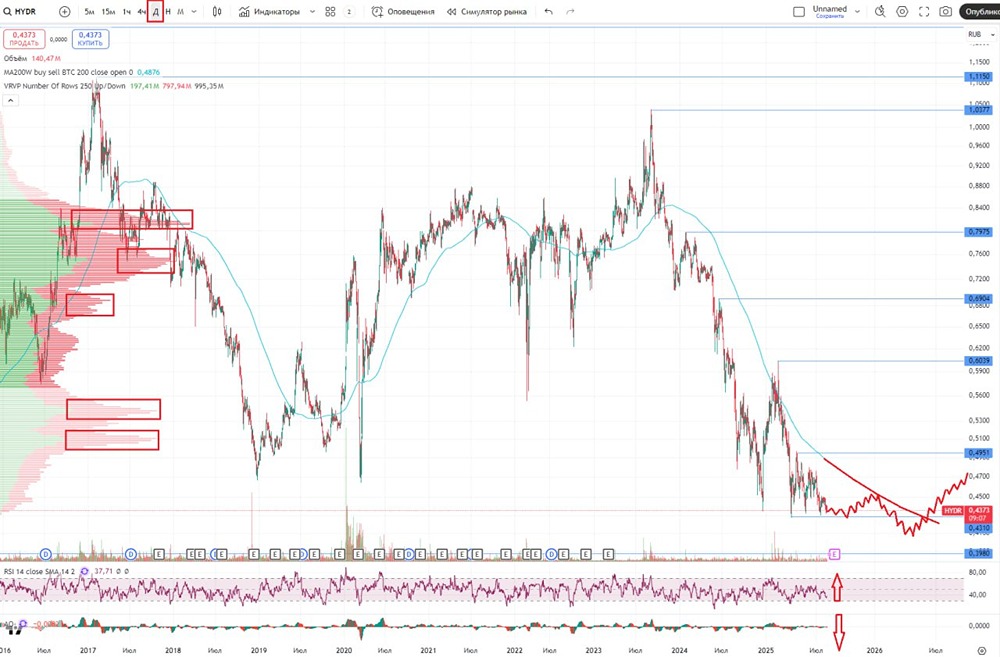Select the М monthly timeframe
Screen dimensions: 1000x657
coord(180,11)
